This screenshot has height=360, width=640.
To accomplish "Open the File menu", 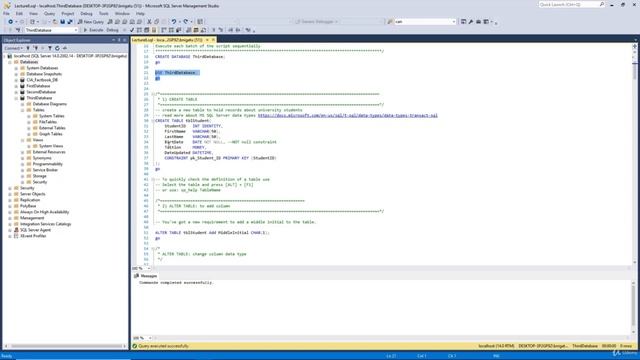I will click(7, 13).
